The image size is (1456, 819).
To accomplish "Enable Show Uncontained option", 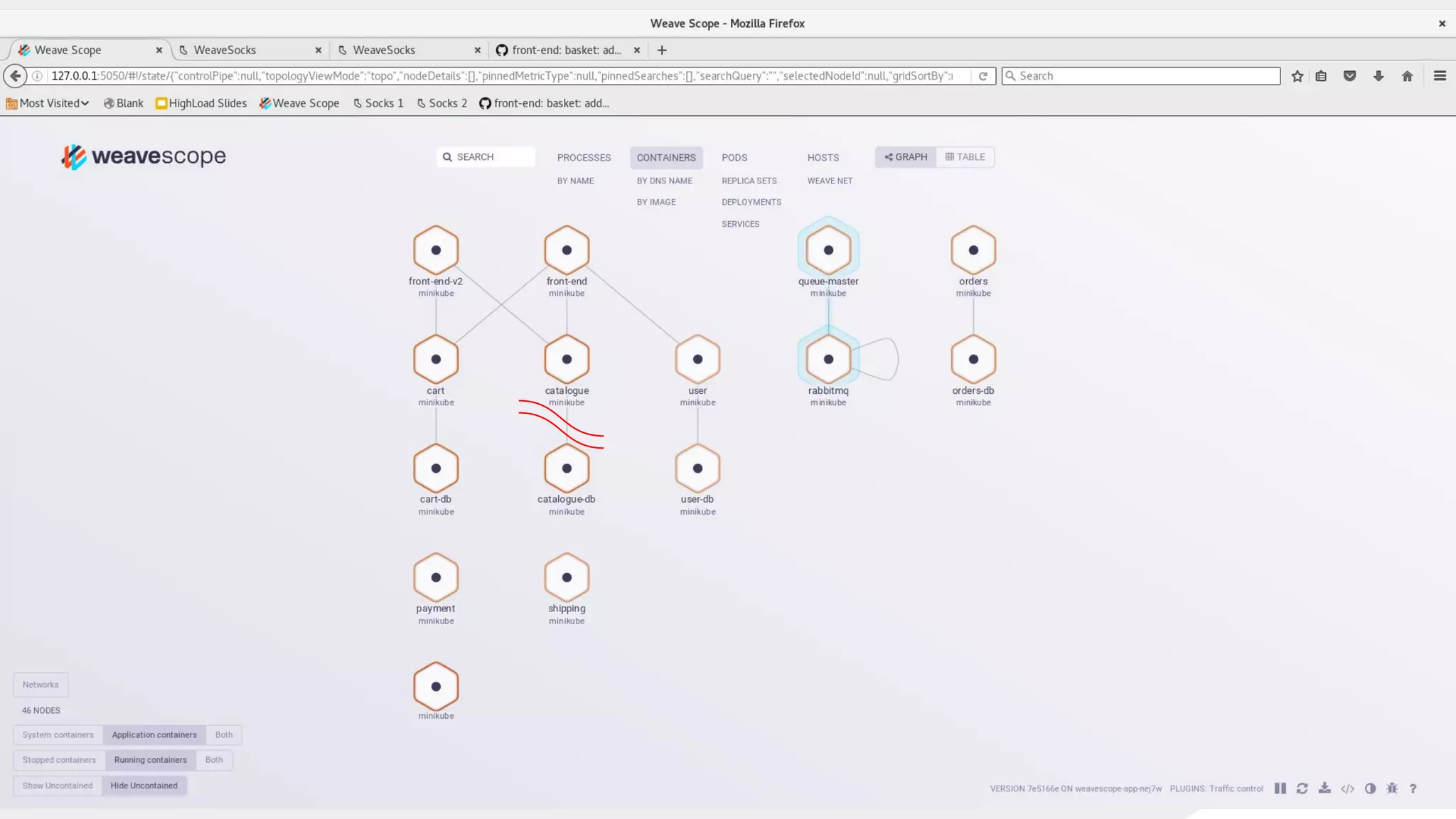I will (58, 786).
